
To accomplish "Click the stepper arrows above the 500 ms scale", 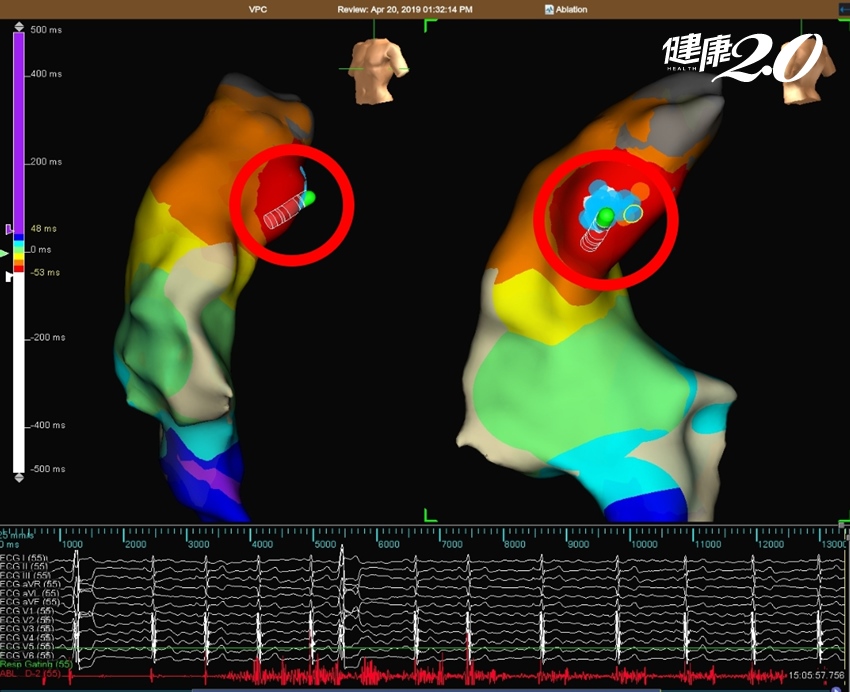I will pos(18,24).
